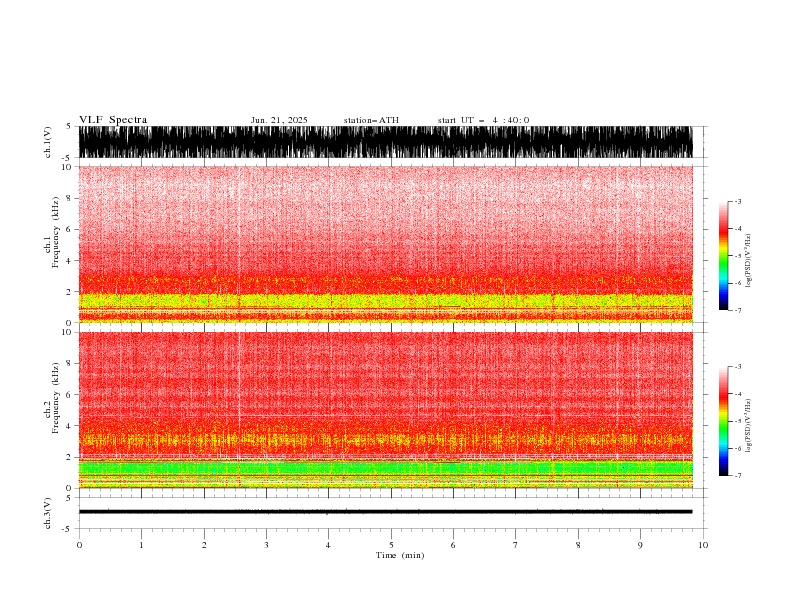Click the "station=ATH" header label
Screen dimensions: 792x612
tap(371, 120)
